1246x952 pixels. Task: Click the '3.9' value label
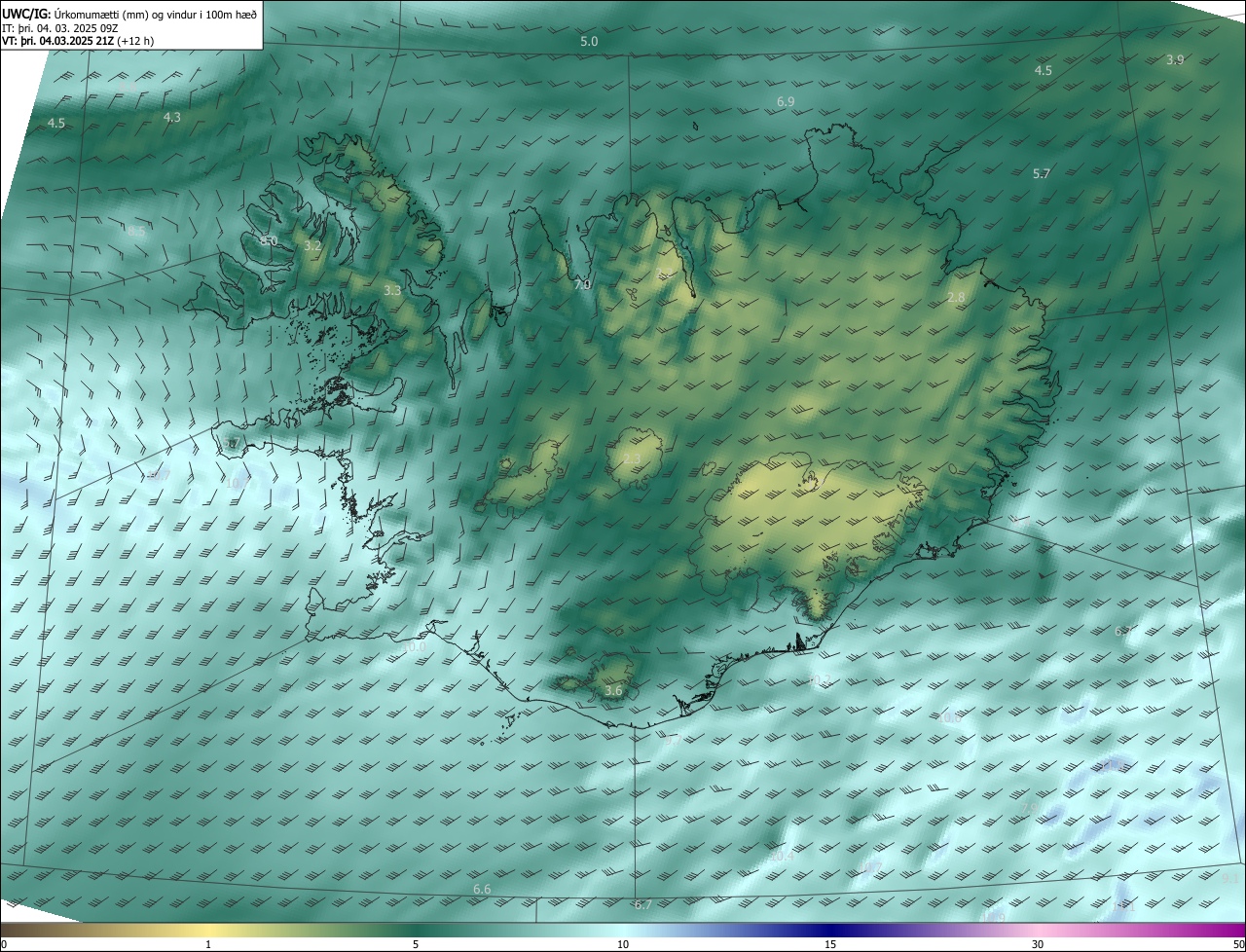pyautogui.click(x=1175, y=59)
